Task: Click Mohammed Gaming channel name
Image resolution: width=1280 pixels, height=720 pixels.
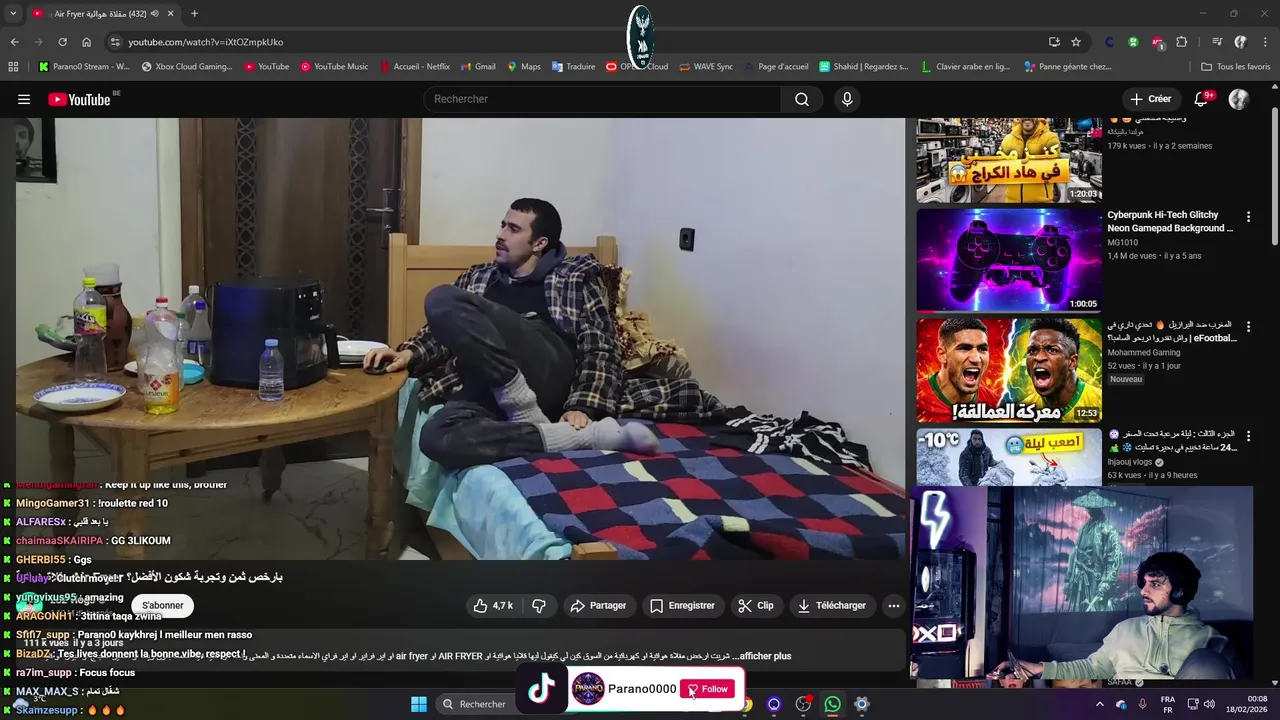Action: pyautogui.click(x=1144, y=352)
